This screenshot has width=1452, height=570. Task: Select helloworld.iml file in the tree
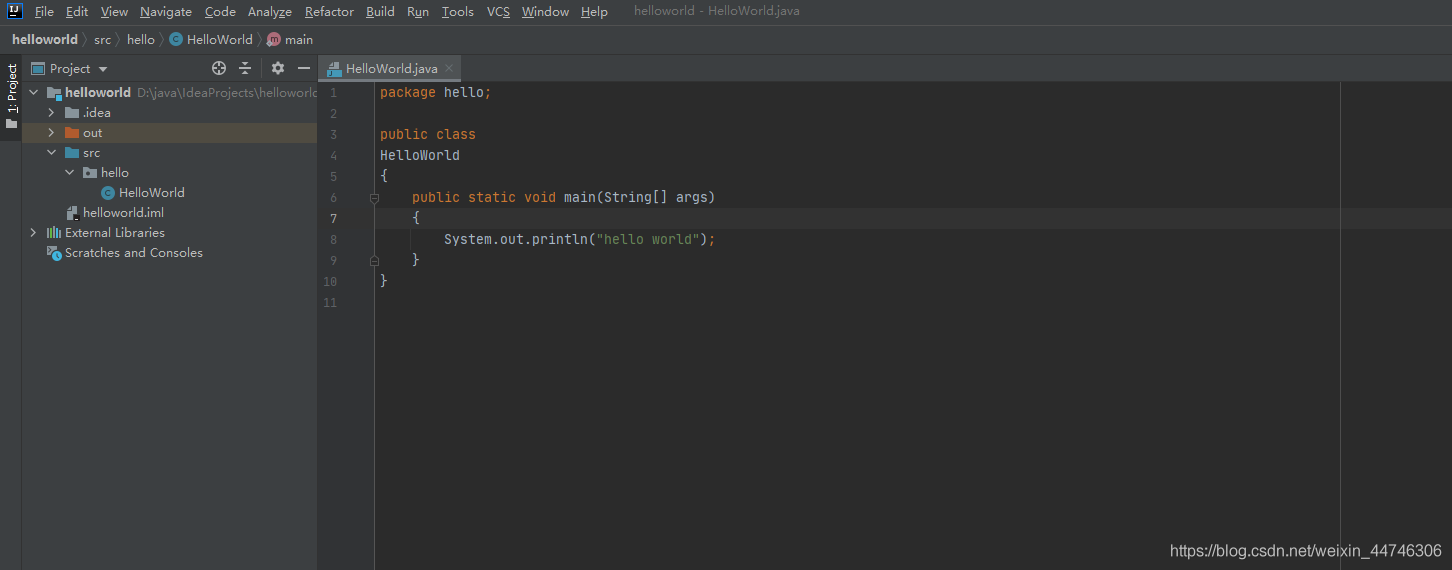coord(122,213)
